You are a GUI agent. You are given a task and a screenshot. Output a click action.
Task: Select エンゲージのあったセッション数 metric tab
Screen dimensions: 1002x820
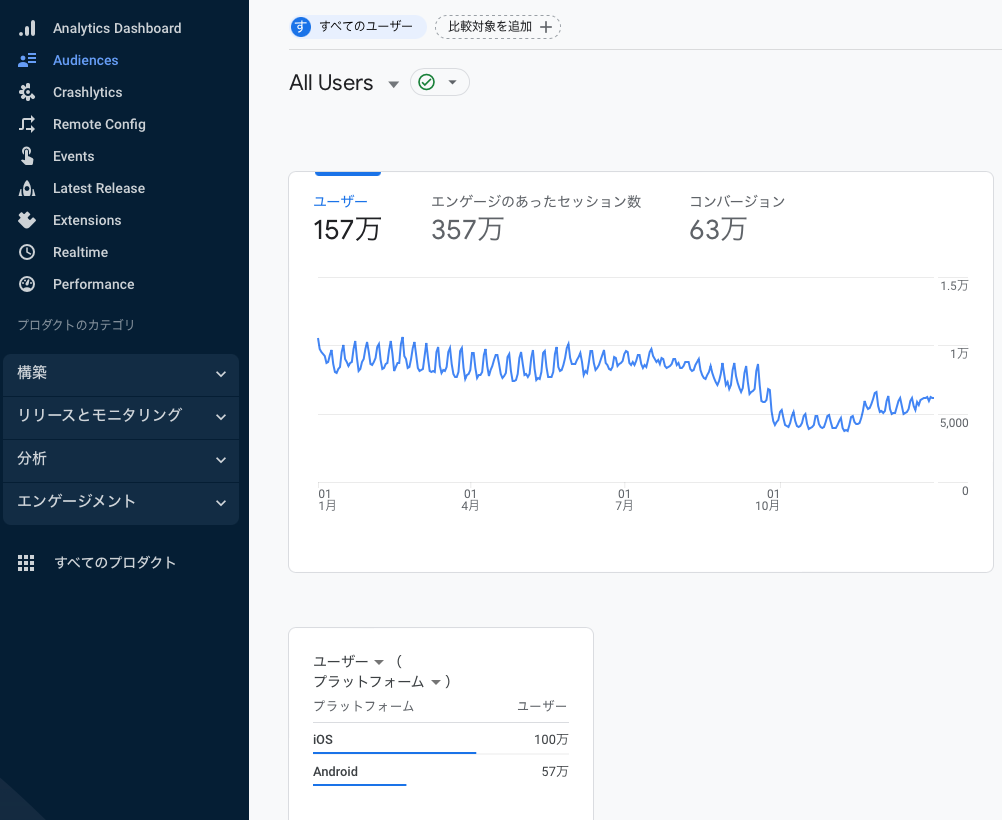(x=536, y=219)
